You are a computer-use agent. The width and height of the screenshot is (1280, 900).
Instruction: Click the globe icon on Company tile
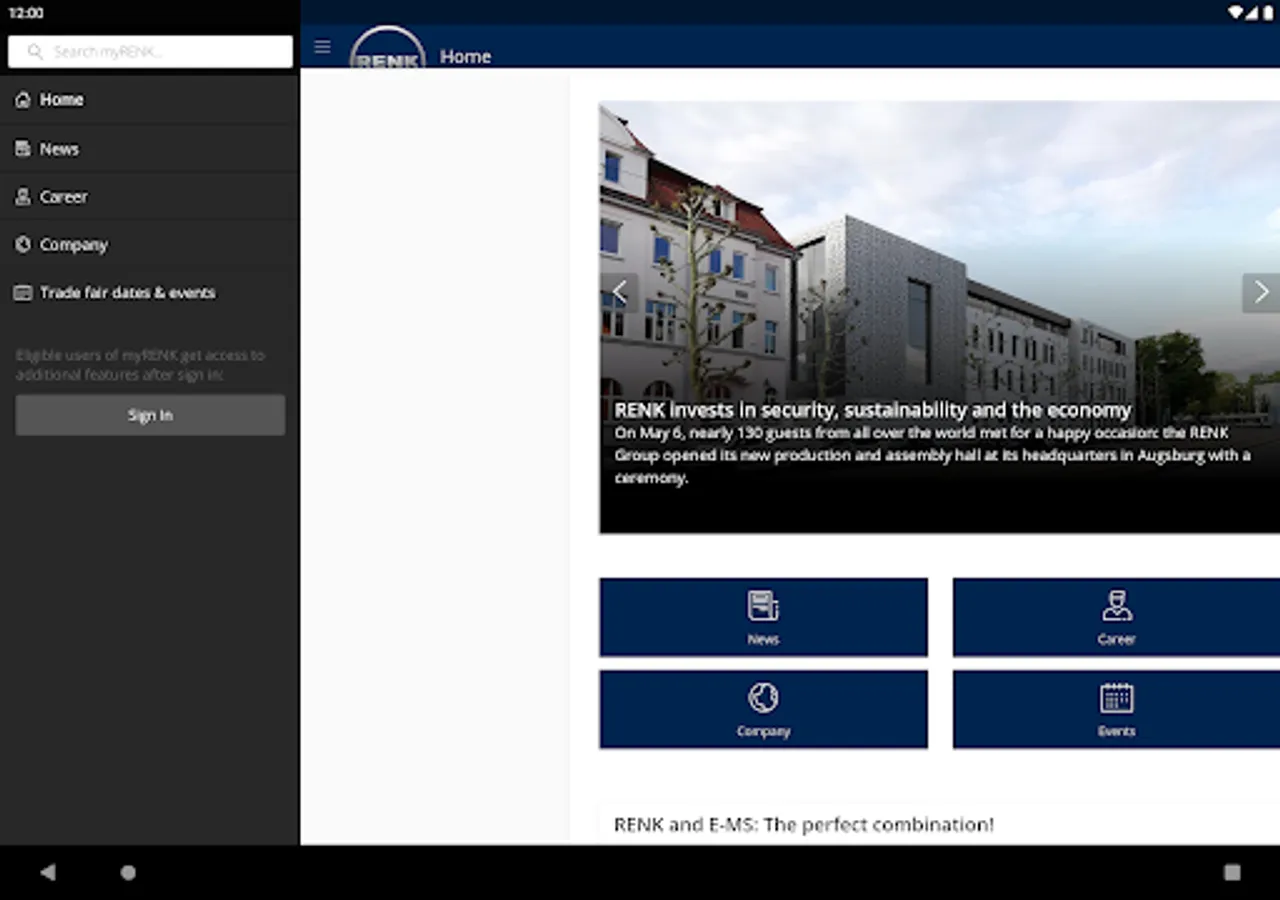pyautogui.click(x=763, y=698)
